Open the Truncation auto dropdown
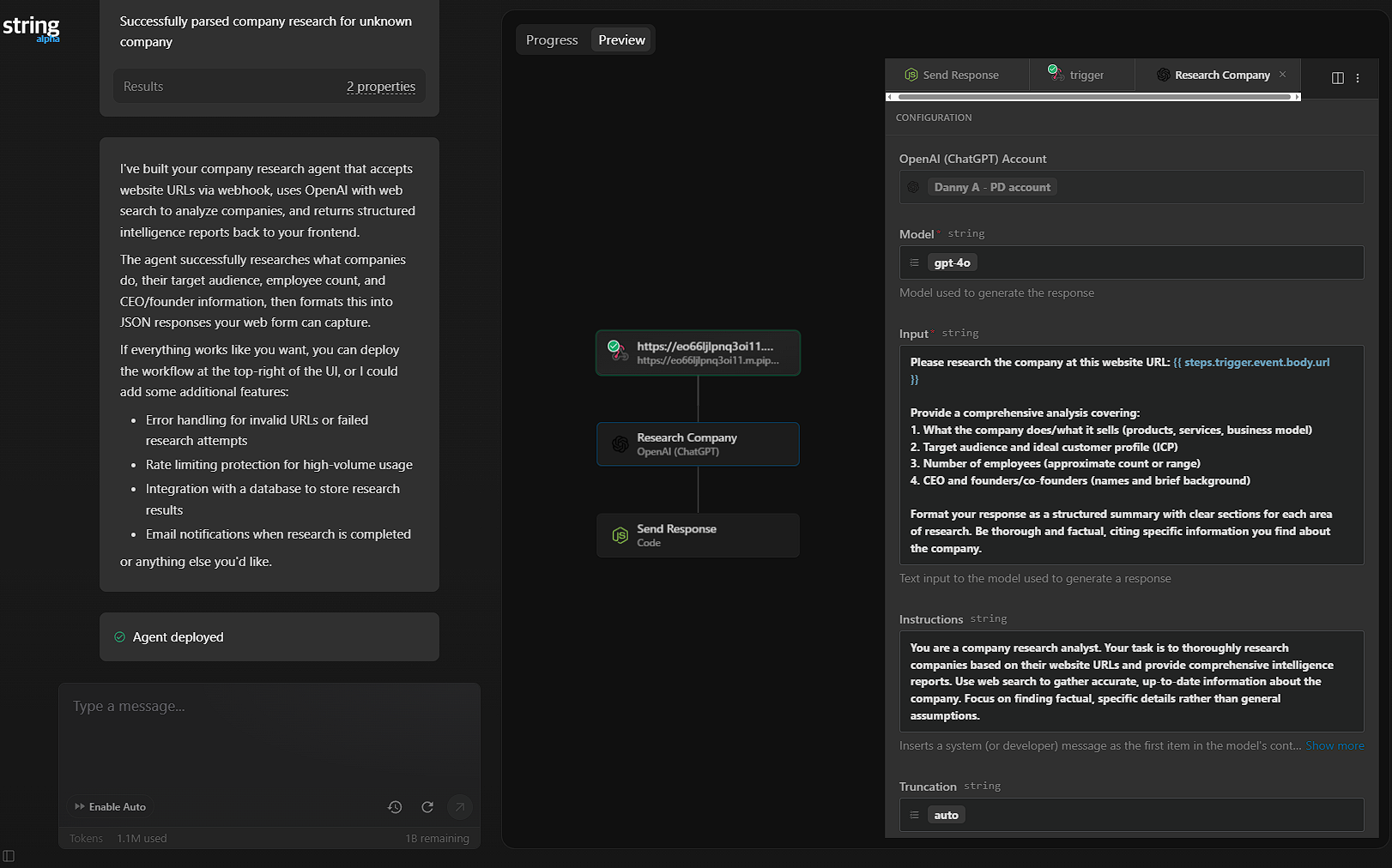Screen dimensions: 1392x868 (x=1130, y=815)
